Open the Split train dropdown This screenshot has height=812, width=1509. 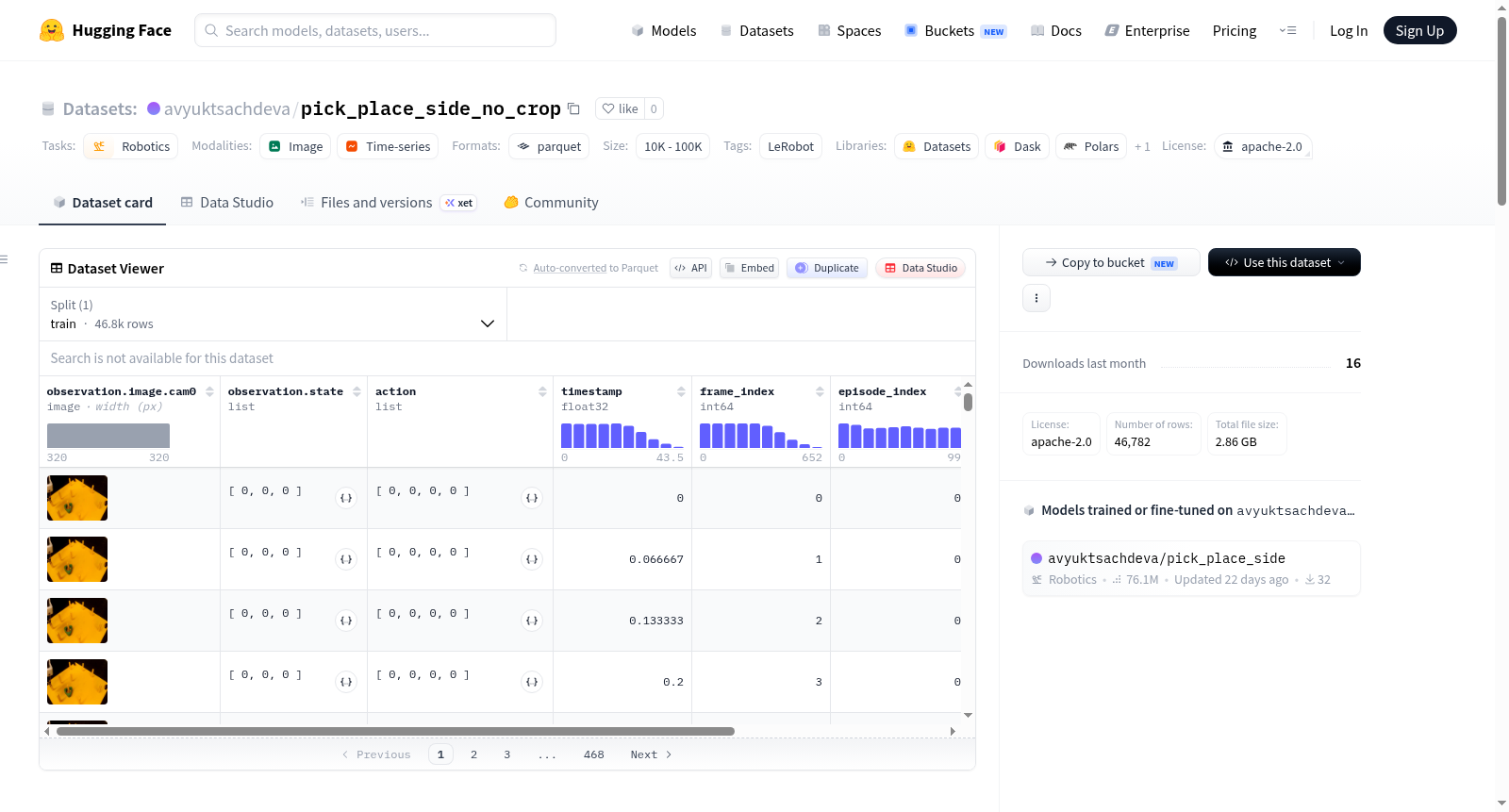pyautogui.click(x=273, y=314)
